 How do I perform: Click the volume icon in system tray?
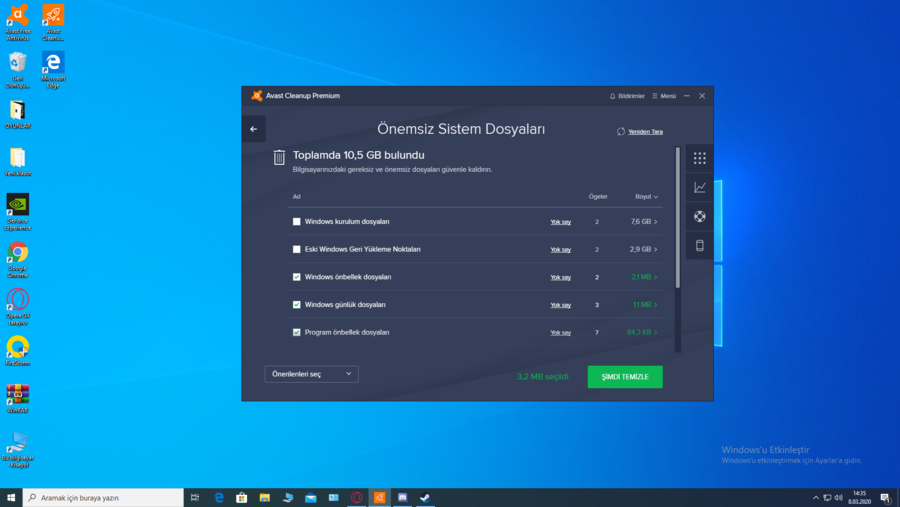(838, 498)
